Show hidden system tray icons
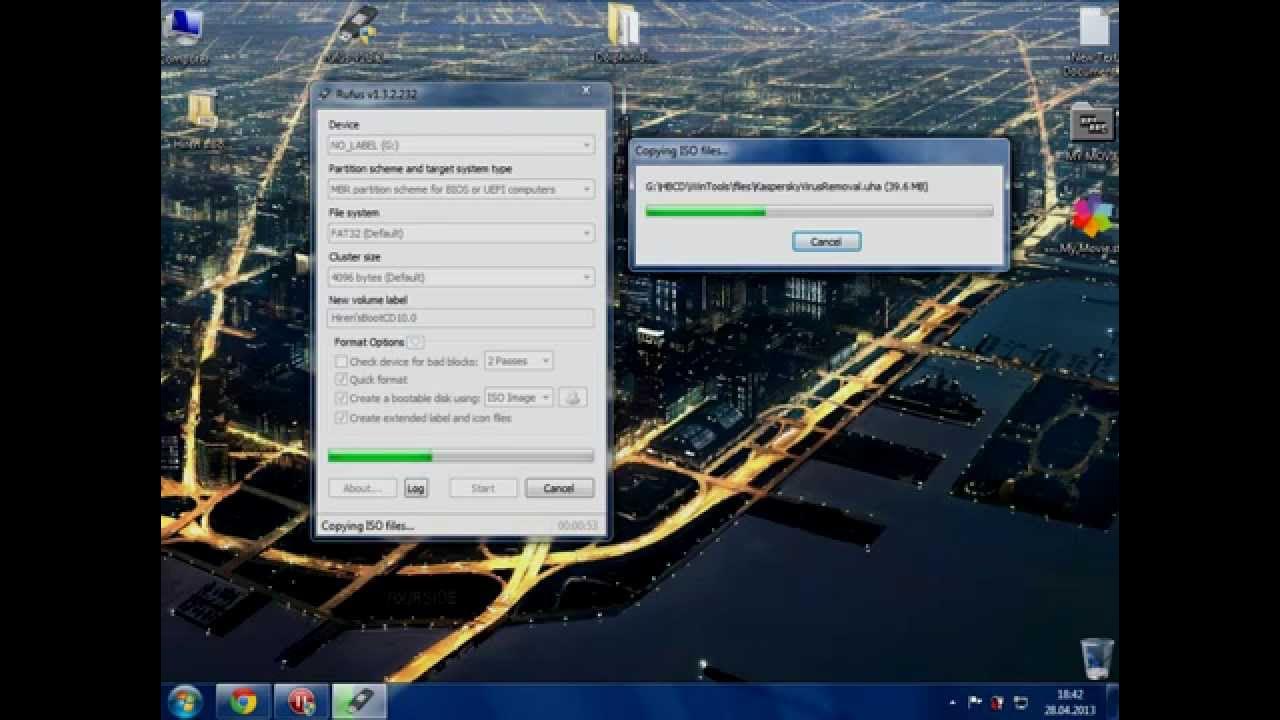The height and width of the screenshot is (720, 1280). pyautogui.click(x=951, y=702)
